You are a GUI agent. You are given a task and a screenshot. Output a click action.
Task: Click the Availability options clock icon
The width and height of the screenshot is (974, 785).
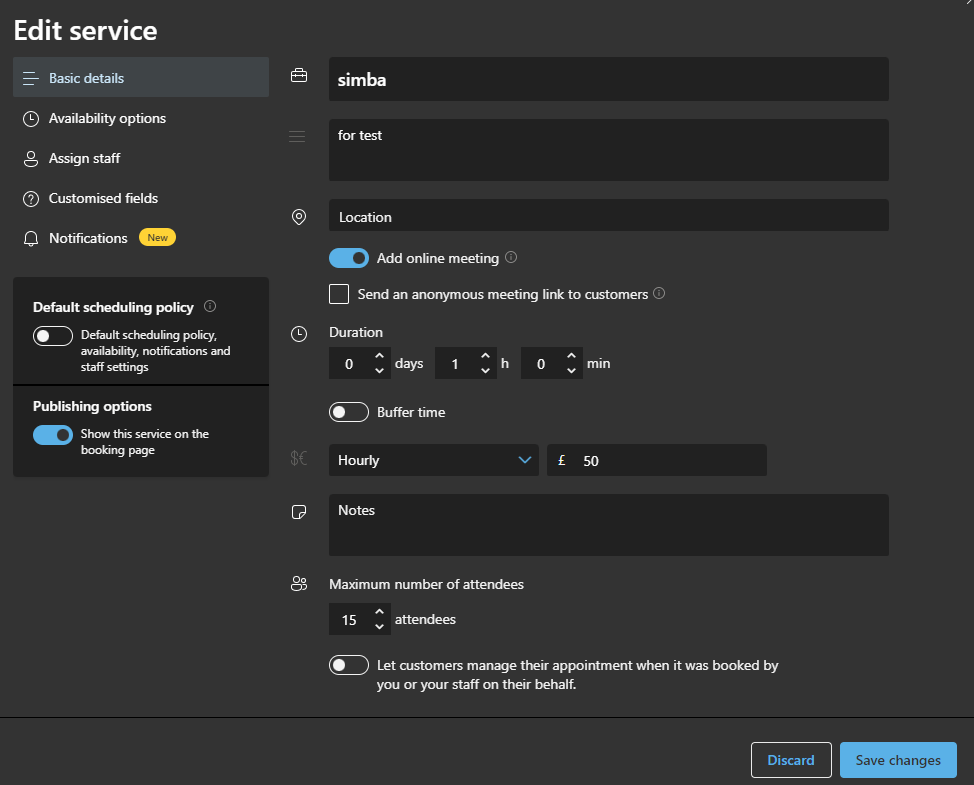pyautogui.click(x=30, y=119)
